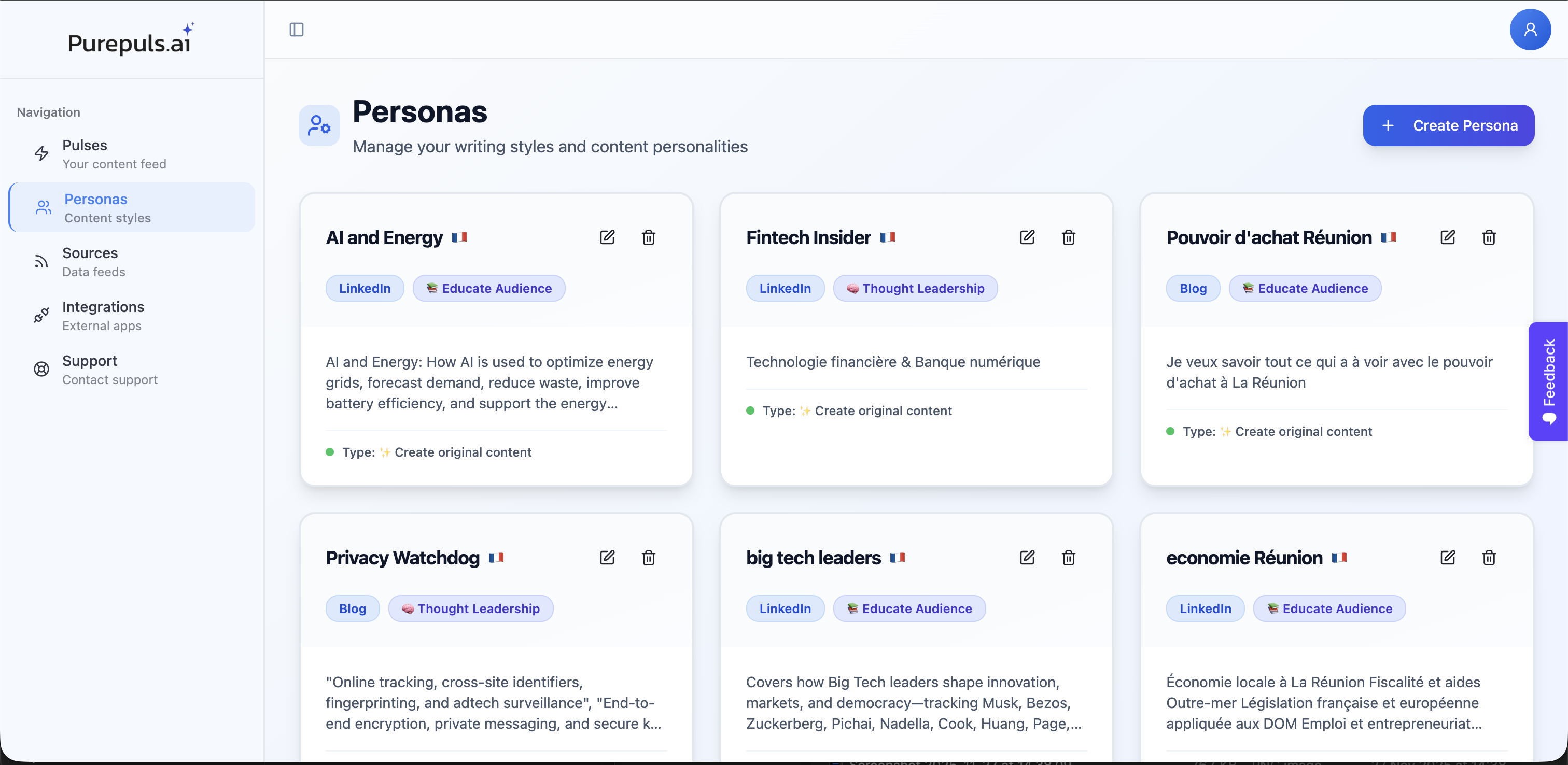The image size is (1568, 765).
Task: Click the Personas header gear icon
Action: (319, 125)
